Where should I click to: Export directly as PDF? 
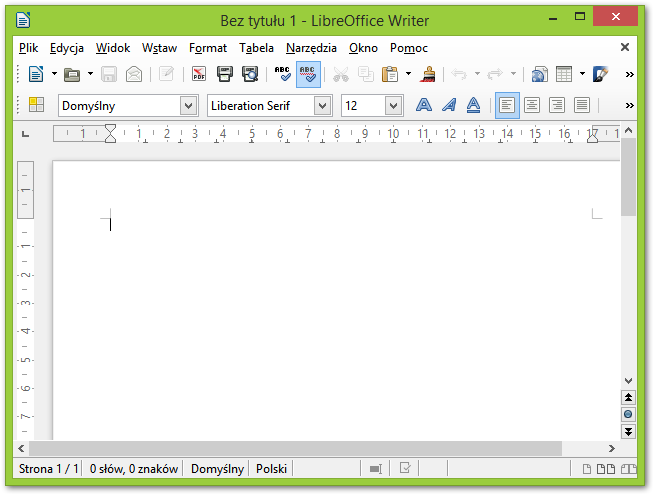[x=199, y=74]
